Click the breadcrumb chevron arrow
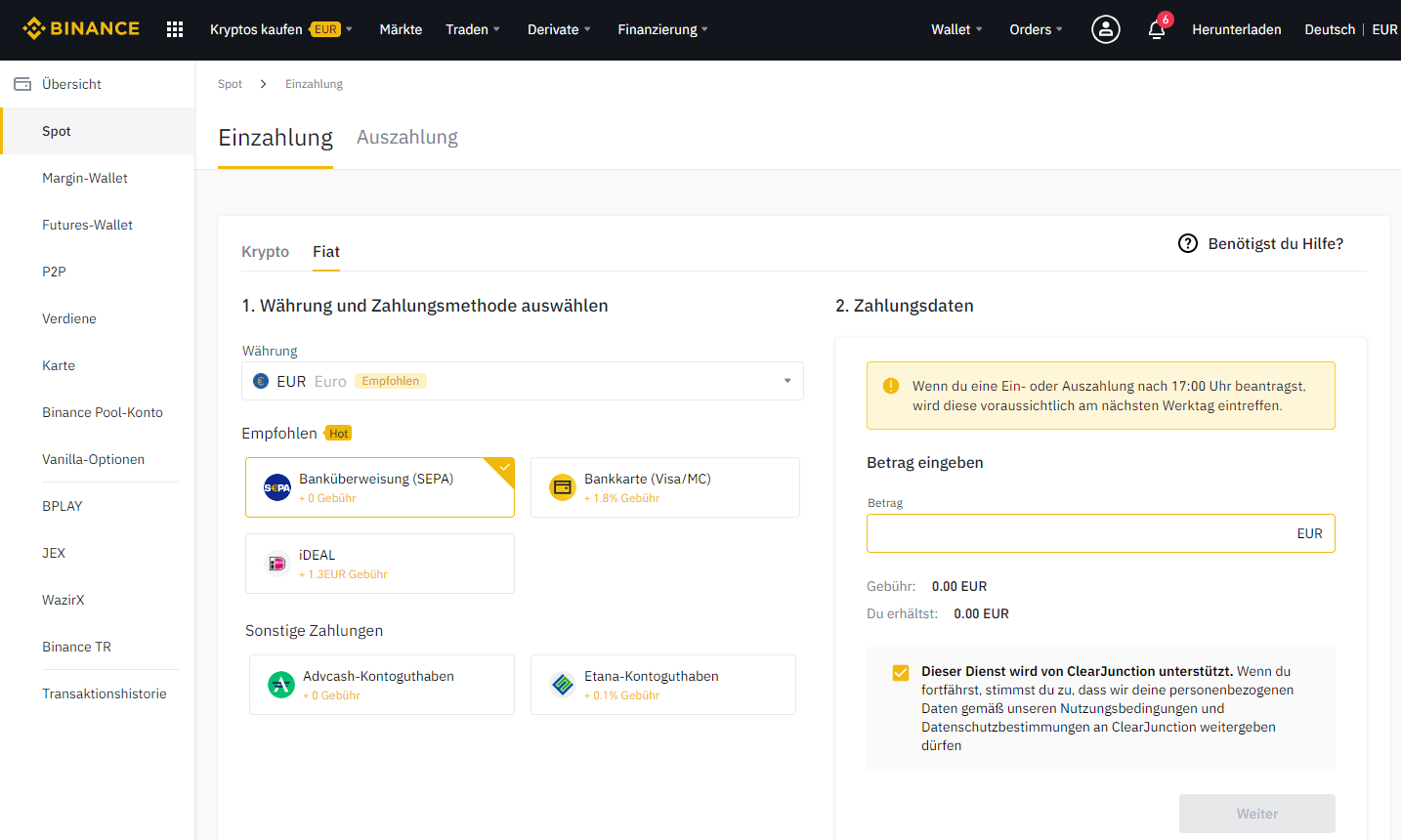The height and width of the screenshot is (840, 1401). tap(264, 84)
